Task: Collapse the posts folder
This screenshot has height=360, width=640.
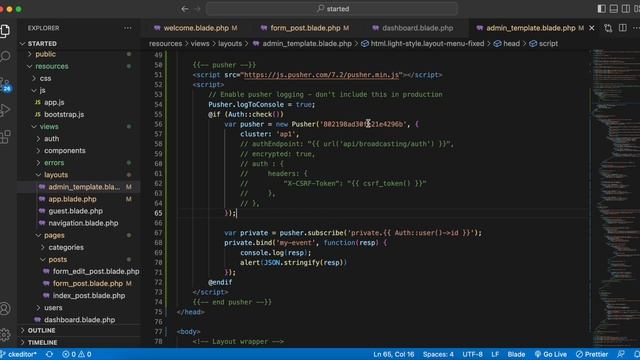Action: click(58, 260)
